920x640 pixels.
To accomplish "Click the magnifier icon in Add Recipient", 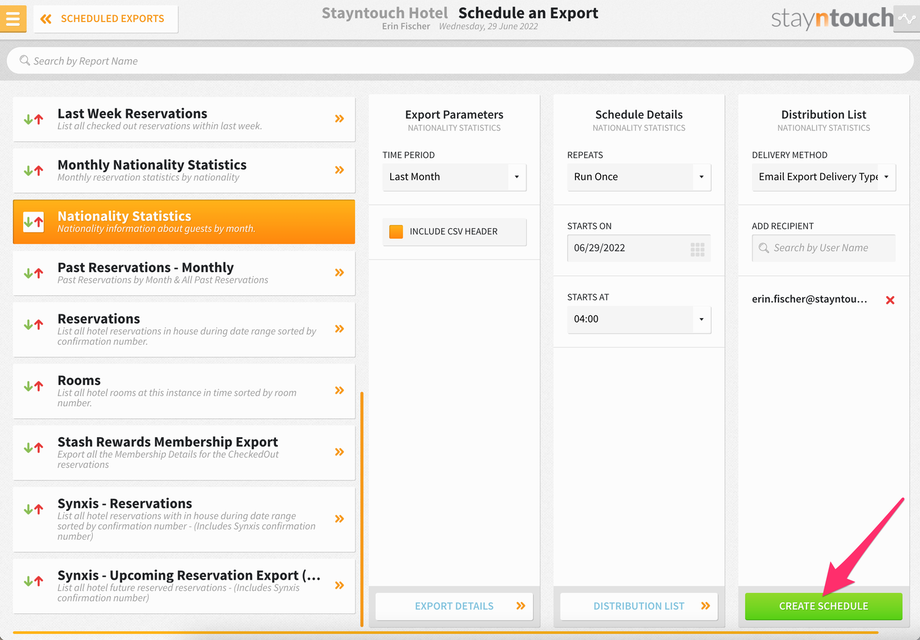I will click(763, 248).
